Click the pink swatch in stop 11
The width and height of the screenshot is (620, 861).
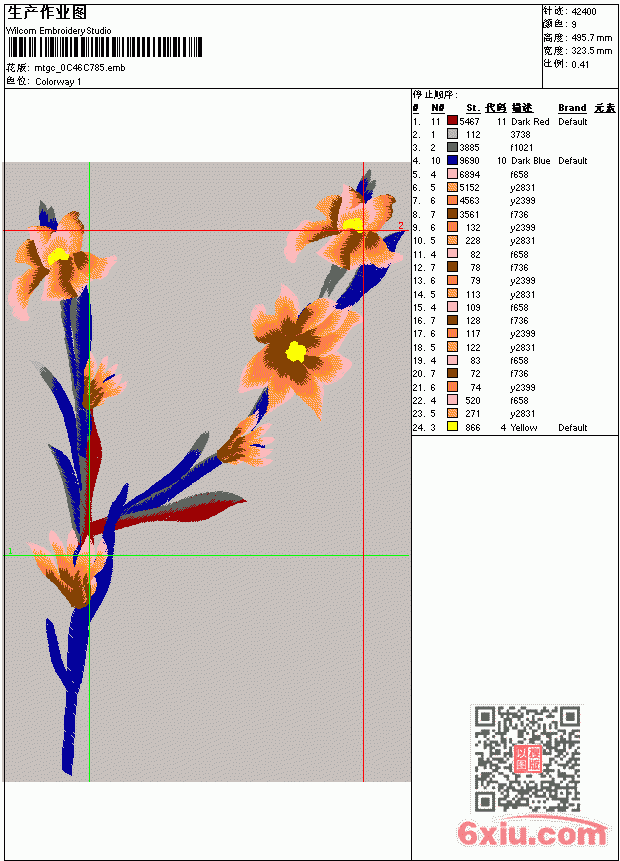point(452,254)
